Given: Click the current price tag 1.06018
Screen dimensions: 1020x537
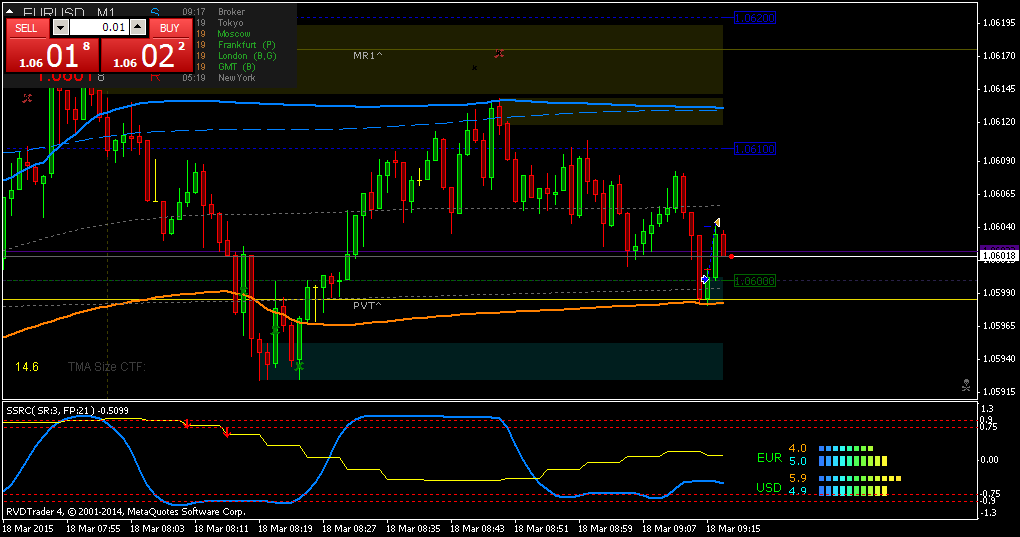Looking at the screenshot, I should click(998, 255).
